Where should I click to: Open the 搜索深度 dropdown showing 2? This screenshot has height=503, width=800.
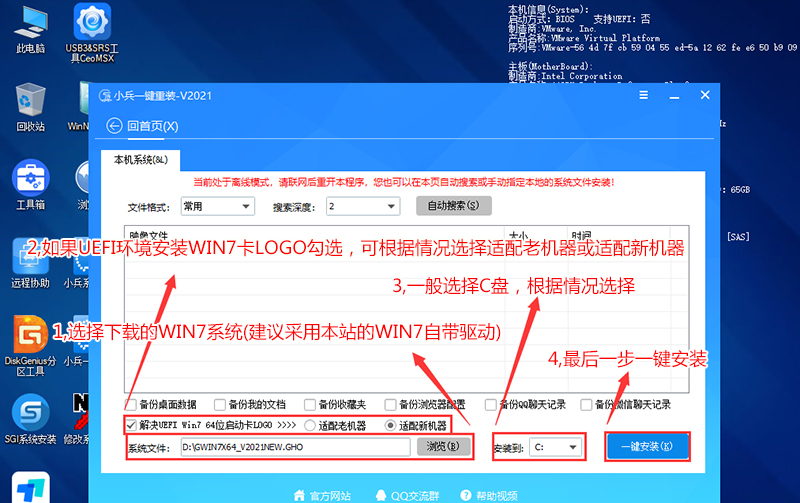point(363,206)
